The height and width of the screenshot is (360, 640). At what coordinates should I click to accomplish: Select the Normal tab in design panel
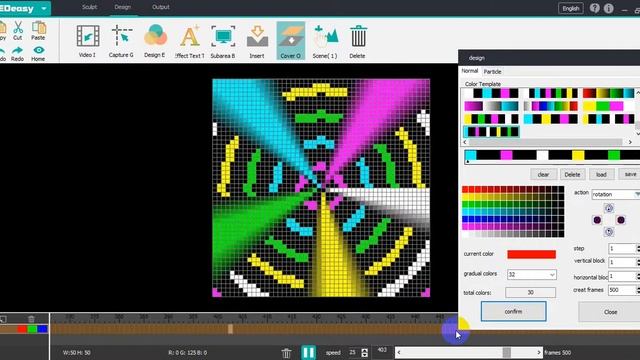coord(470,71)
